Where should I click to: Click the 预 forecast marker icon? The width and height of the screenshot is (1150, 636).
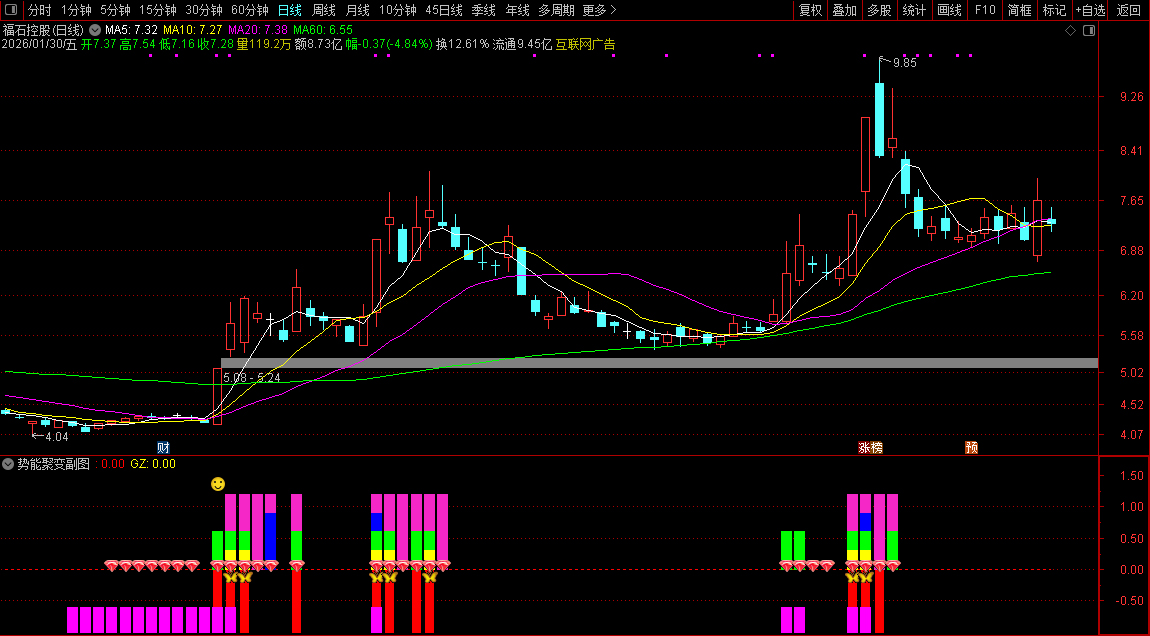(970, 447)
